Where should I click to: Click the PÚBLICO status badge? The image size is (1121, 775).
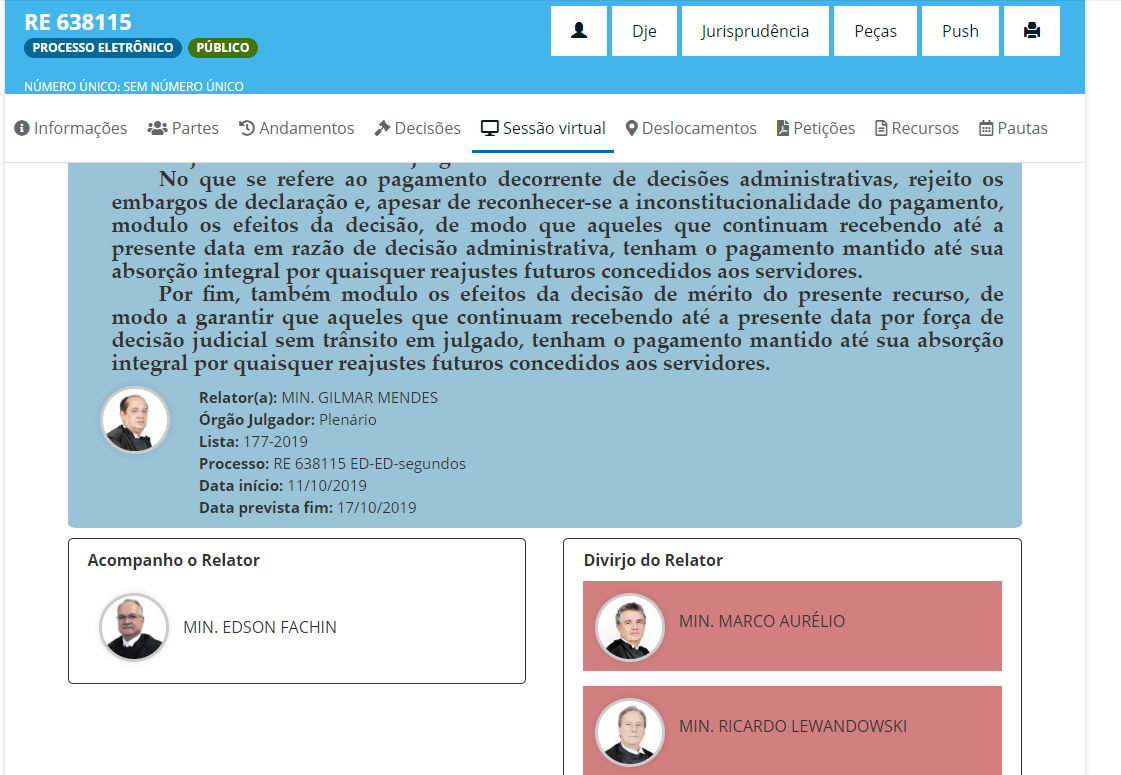pyautogui.click(x=225, y=47)
